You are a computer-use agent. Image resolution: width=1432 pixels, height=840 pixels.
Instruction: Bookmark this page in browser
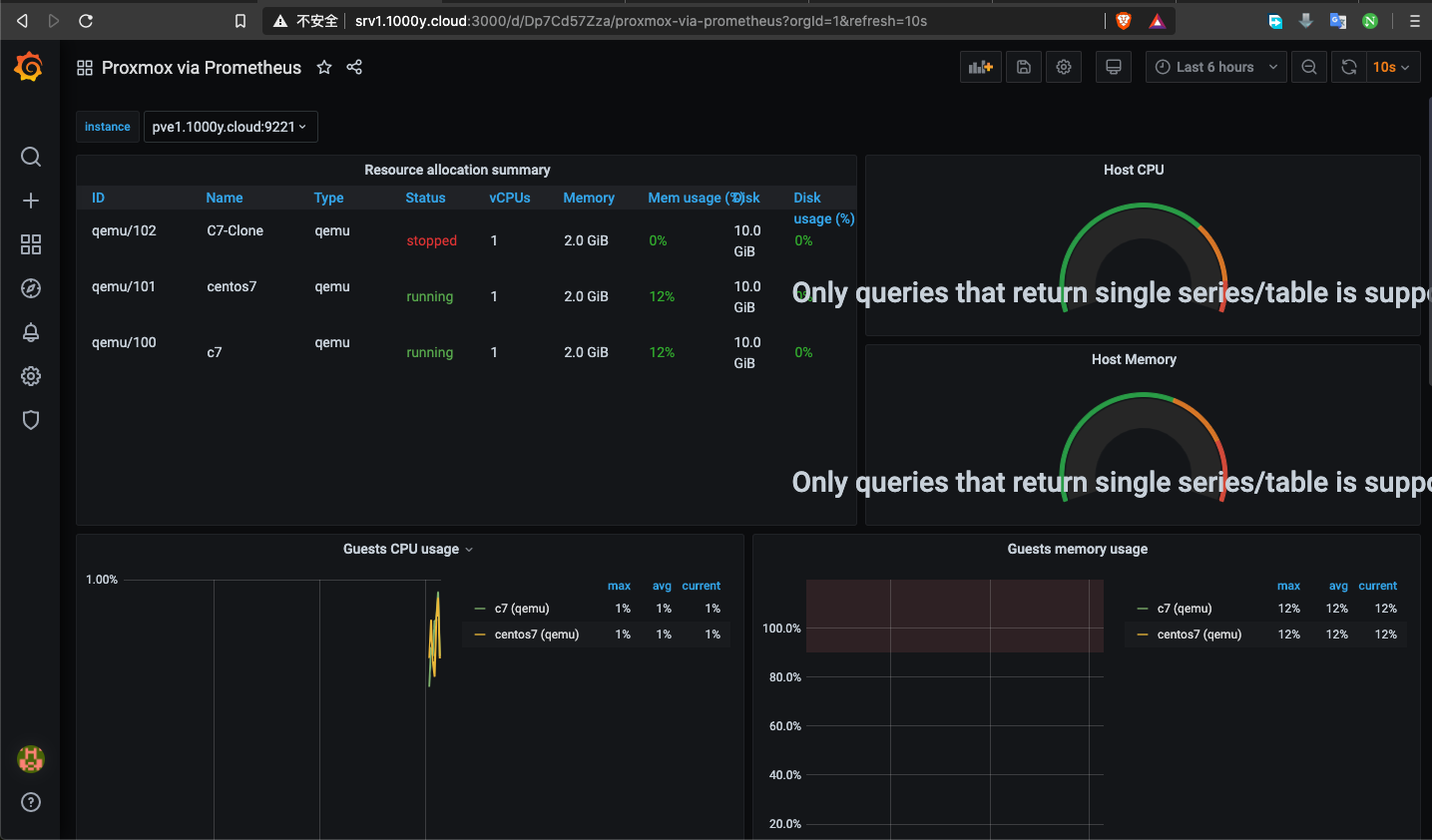click(x=239, y=20)
